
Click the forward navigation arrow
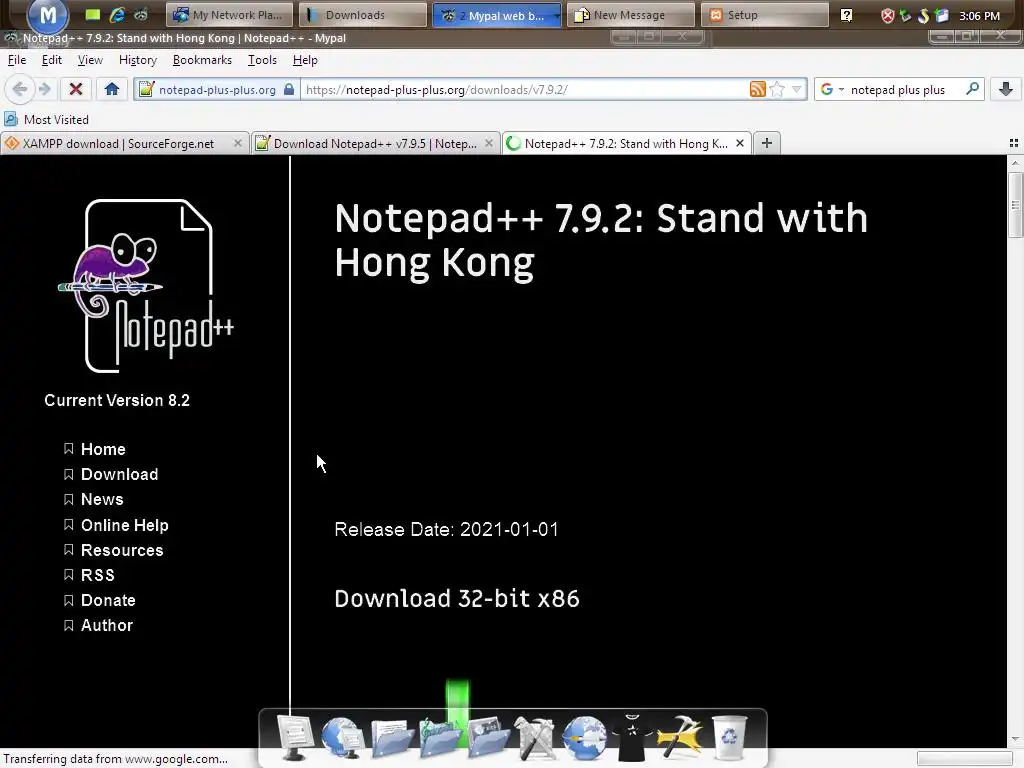44,89
